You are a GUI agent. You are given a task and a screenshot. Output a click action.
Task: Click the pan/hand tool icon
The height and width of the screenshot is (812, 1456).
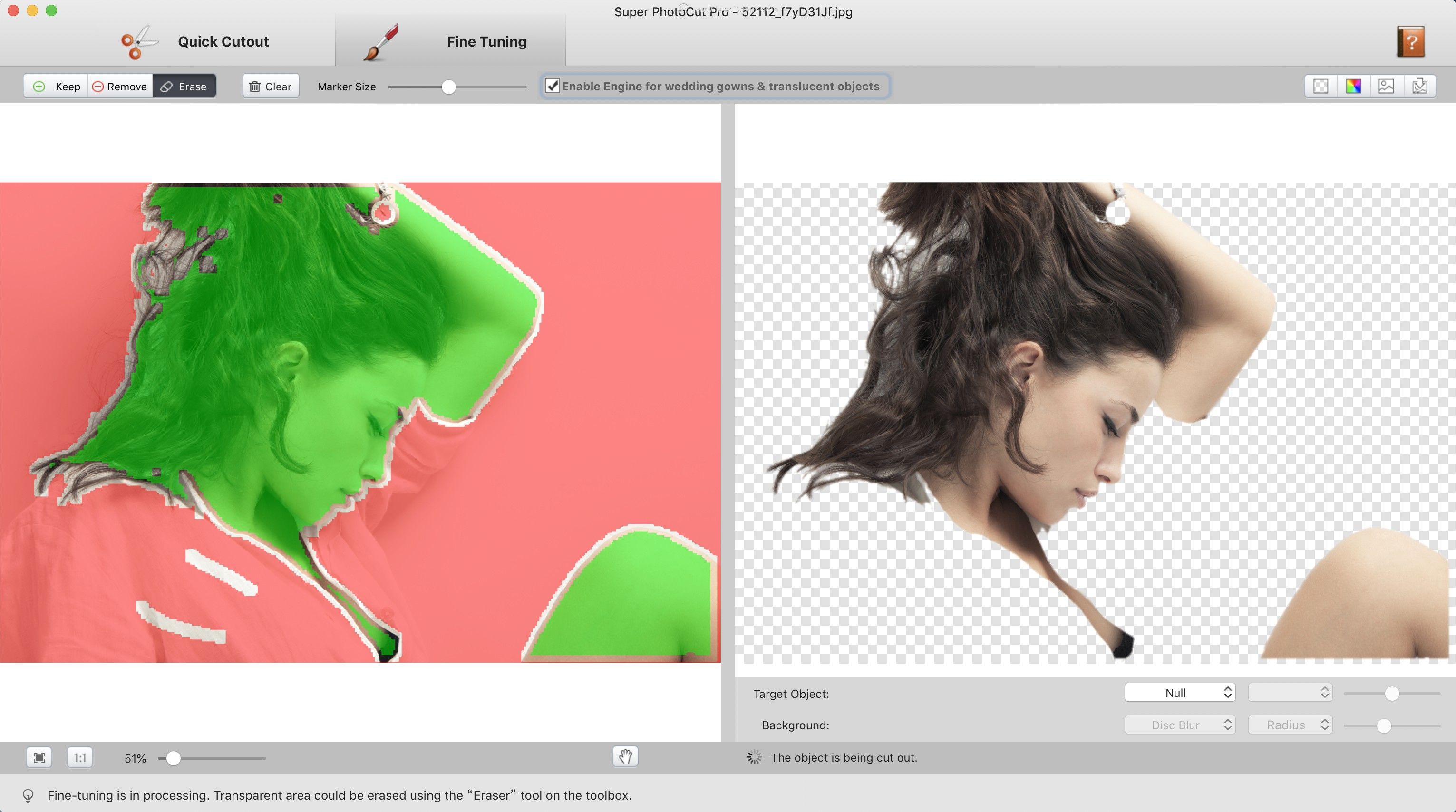625,757
